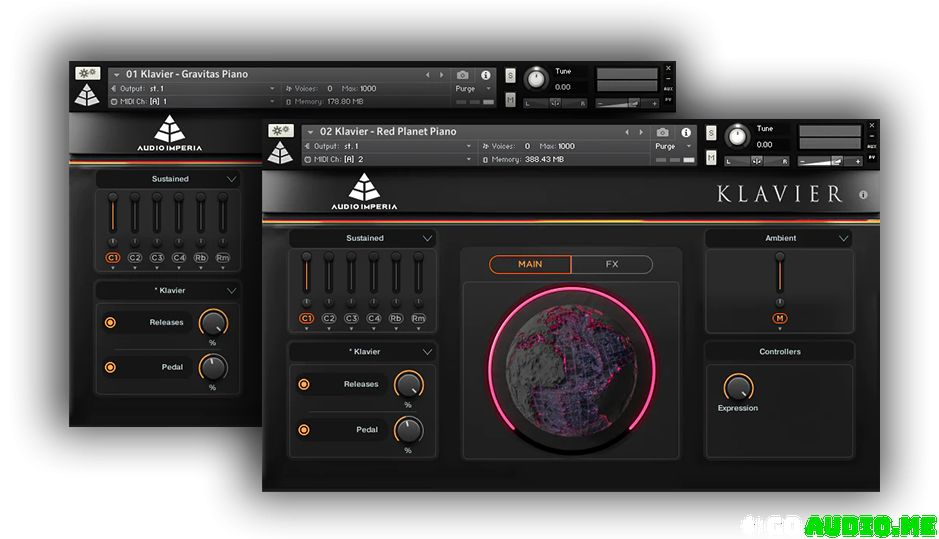Image resolution: width=939 pixels, height=539 pixels.
Task: Switch to the FX tab
Action: point(612,264)
